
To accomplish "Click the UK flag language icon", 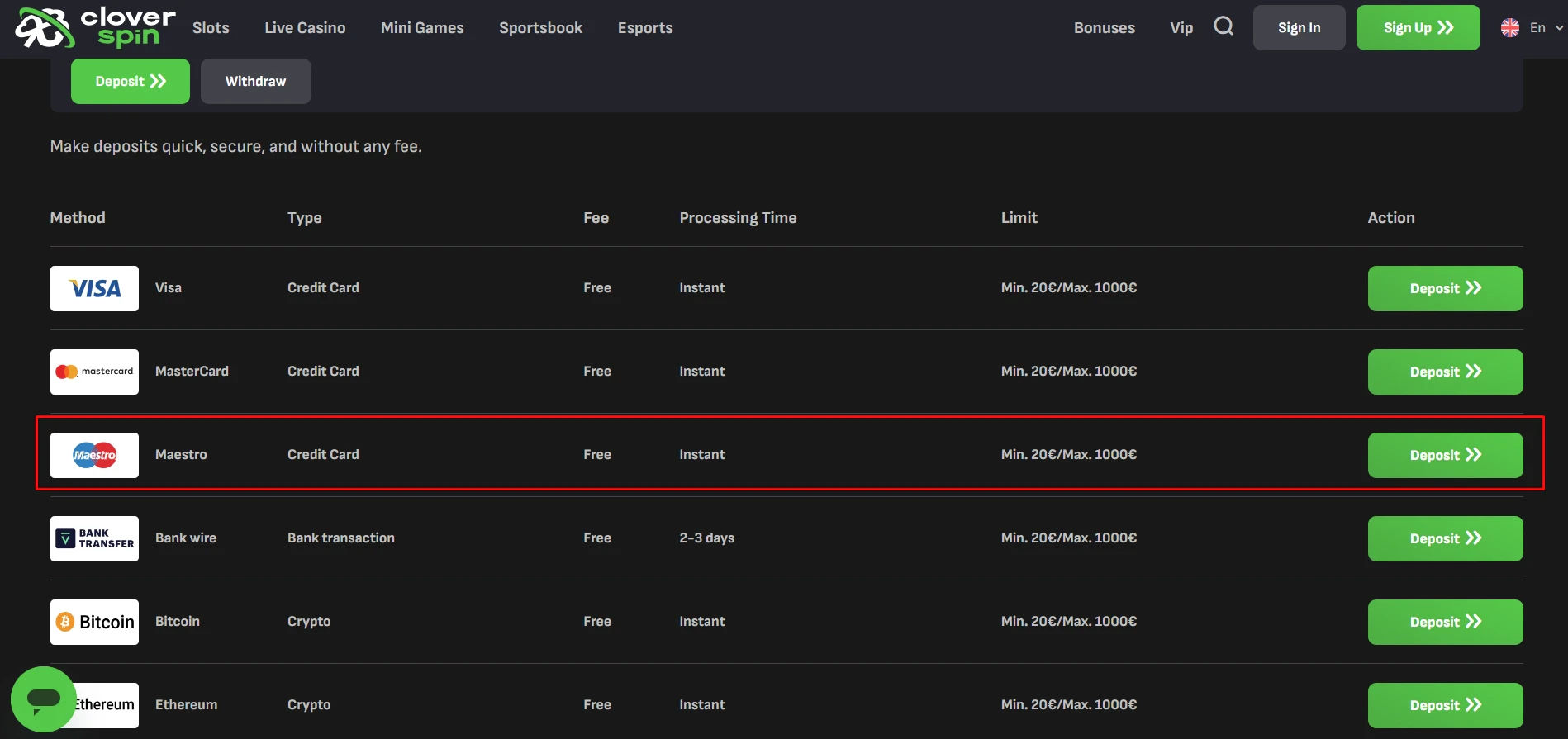I will tap(1510, 27).
